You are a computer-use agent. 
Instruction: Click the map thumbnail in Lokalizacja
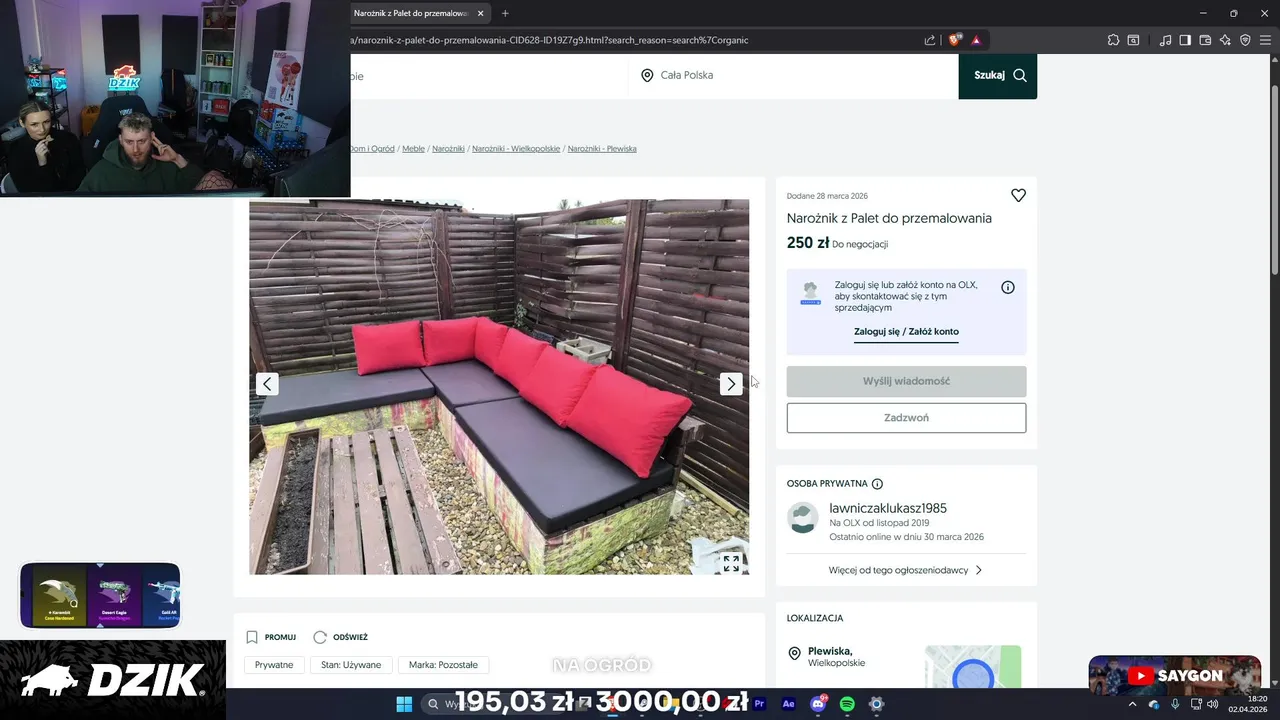pos(973,667)
